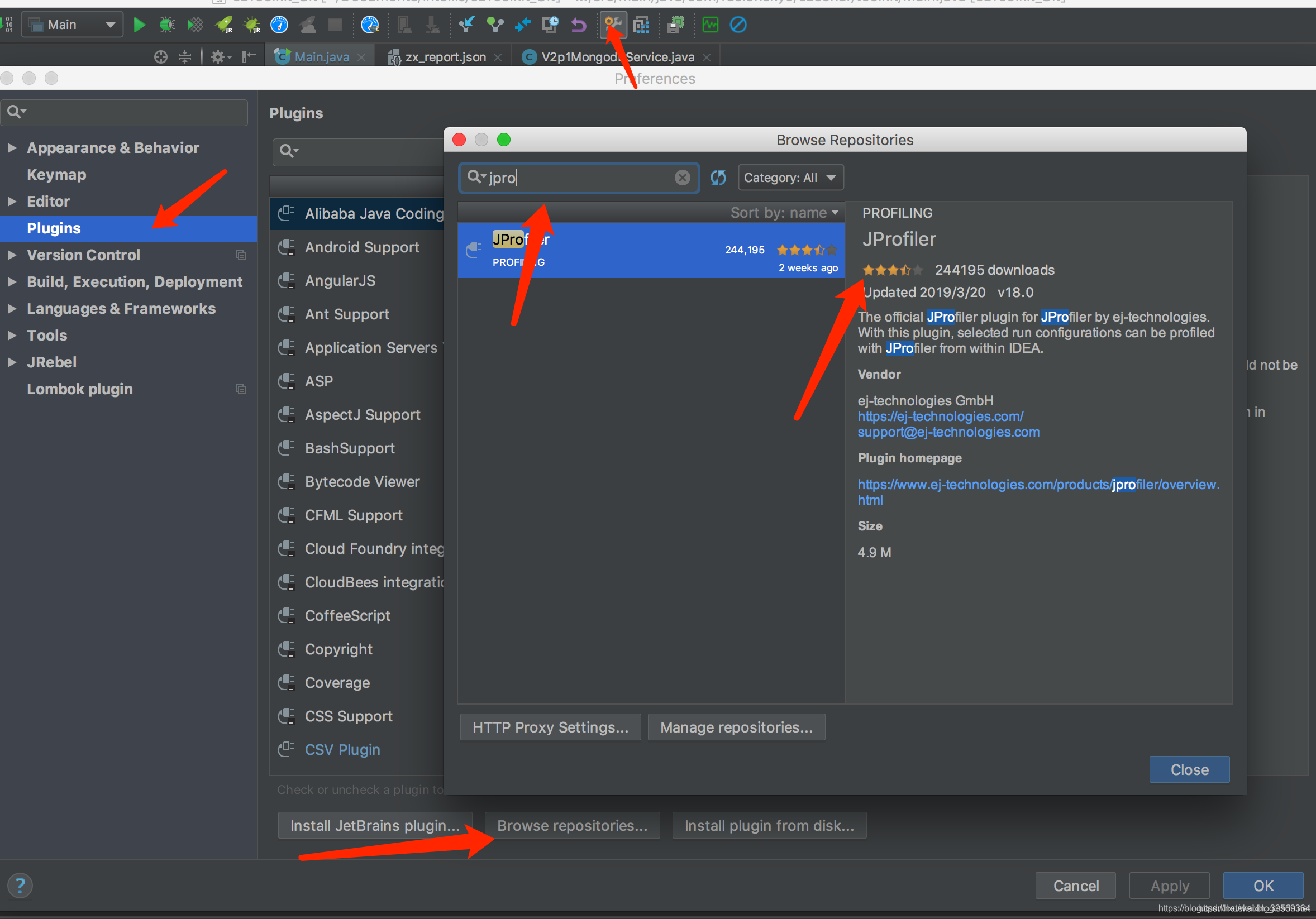
Task: Run with Coverage icon in toolbar
Action: 195,25
